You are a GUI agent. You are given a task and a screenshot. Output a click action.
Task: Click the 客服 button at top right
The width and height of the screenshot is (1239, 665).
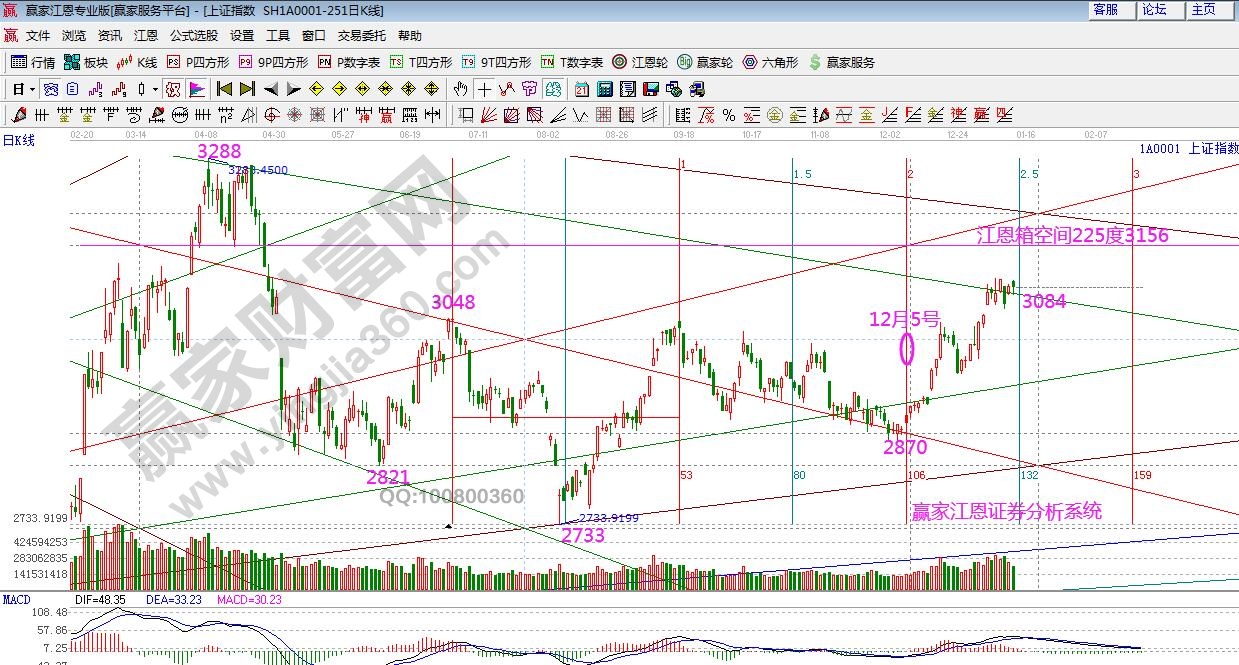(1105, 10)
